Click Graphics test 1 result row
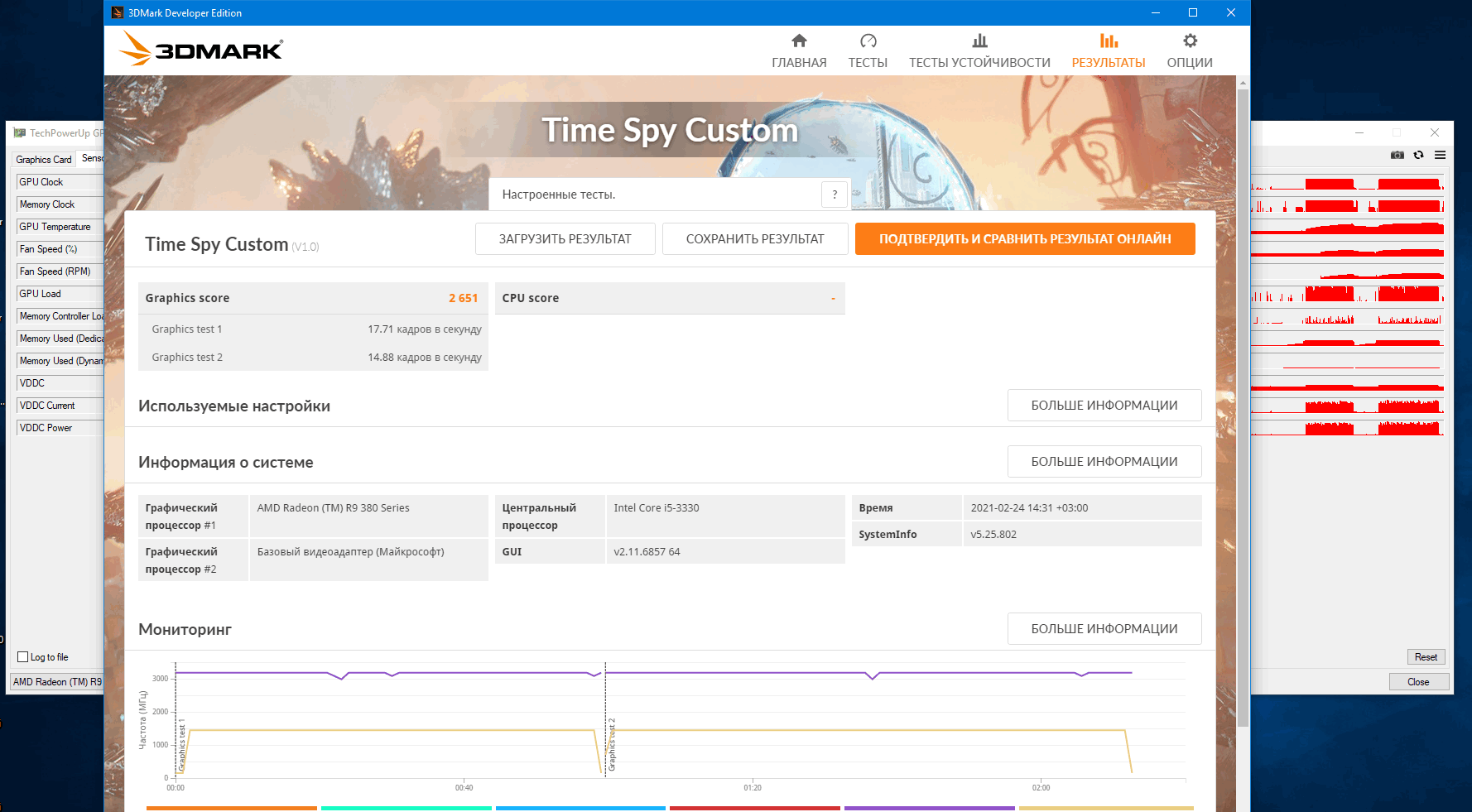The image size is (1472, 812). tap(313, 329)
